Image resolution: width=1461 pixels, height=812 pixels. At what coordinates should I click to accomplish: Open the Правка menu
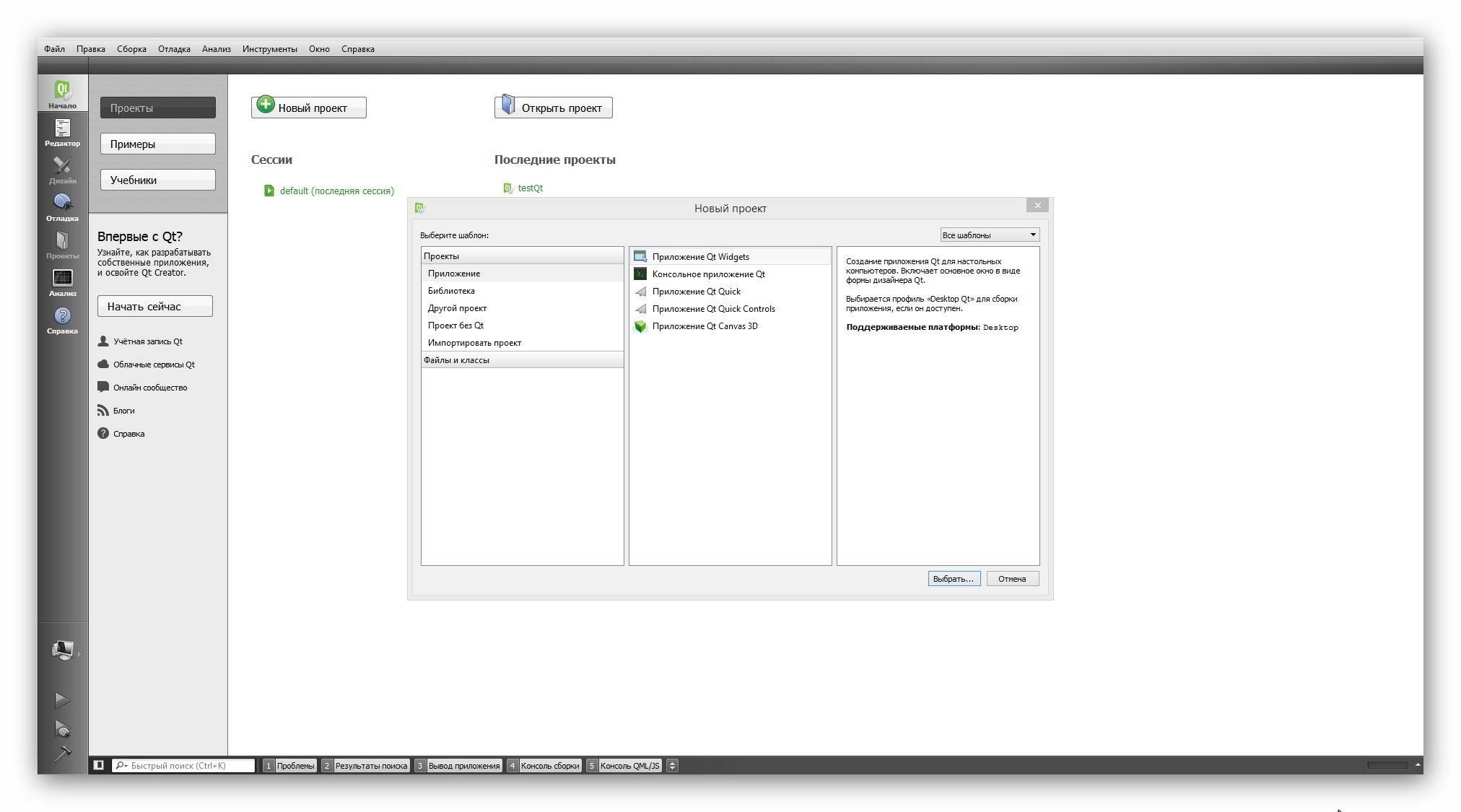pos(91,49)
